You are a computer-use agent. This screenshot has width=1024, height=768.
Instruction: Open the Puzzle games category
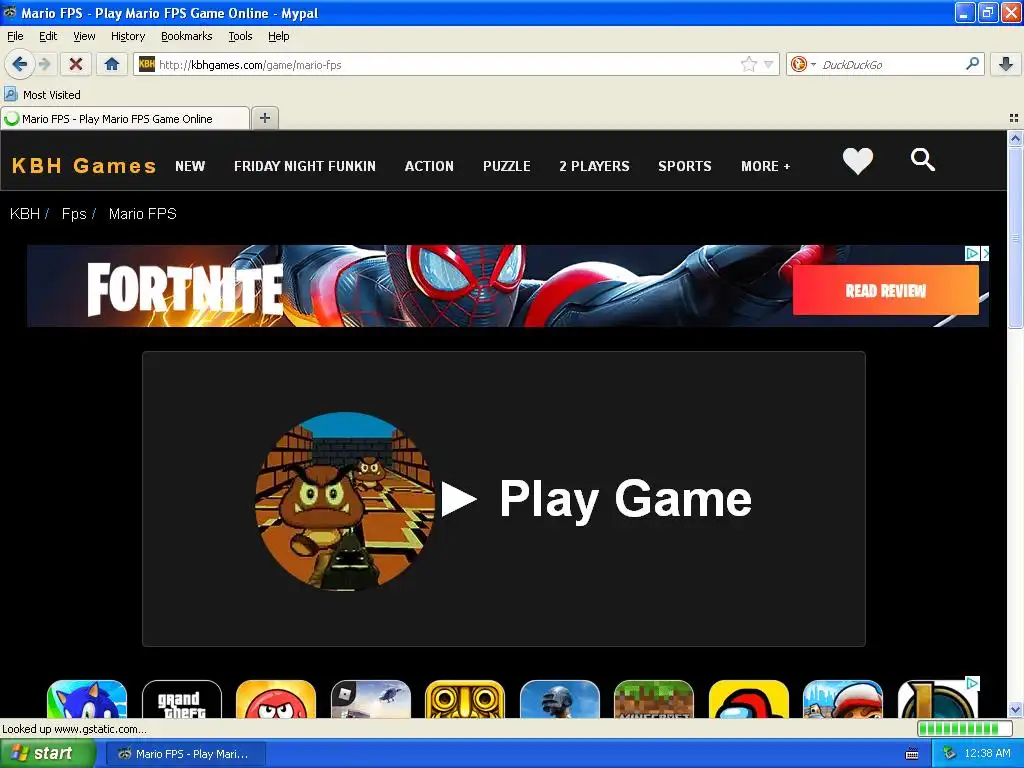[507, 166]
